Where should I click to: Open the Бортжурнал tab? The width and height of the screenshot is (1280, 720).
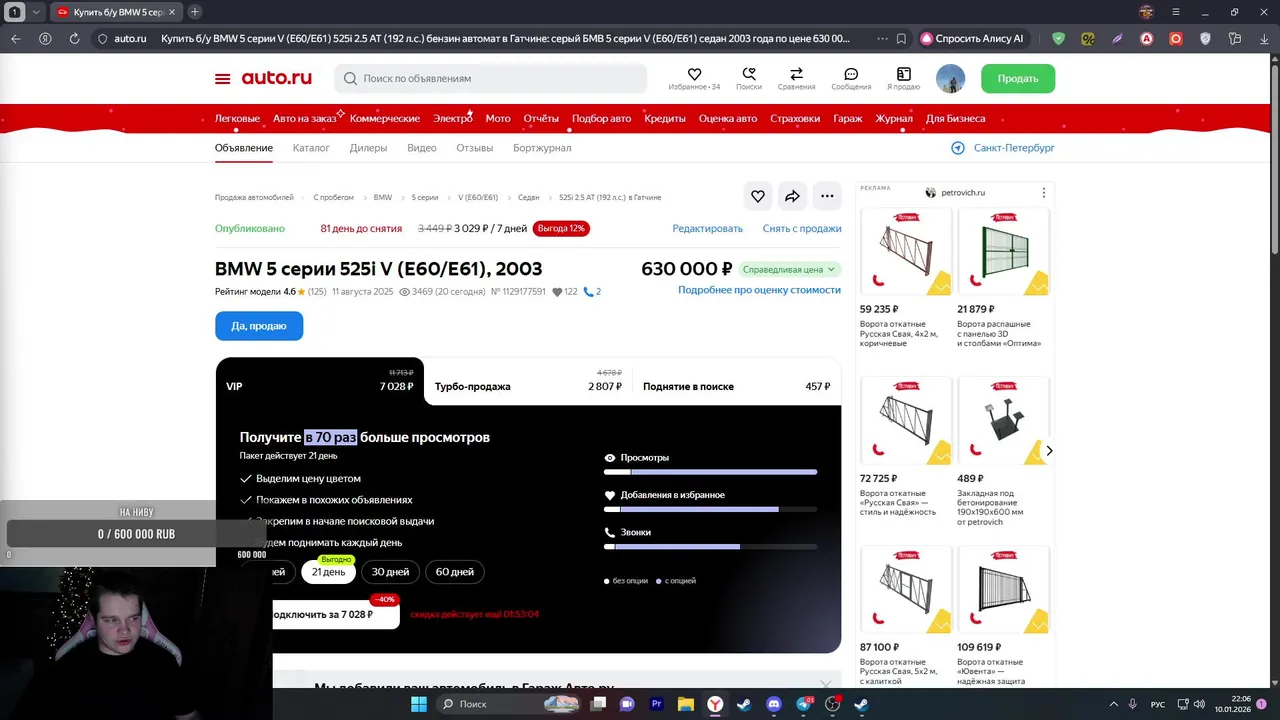(x=542, y=148)
